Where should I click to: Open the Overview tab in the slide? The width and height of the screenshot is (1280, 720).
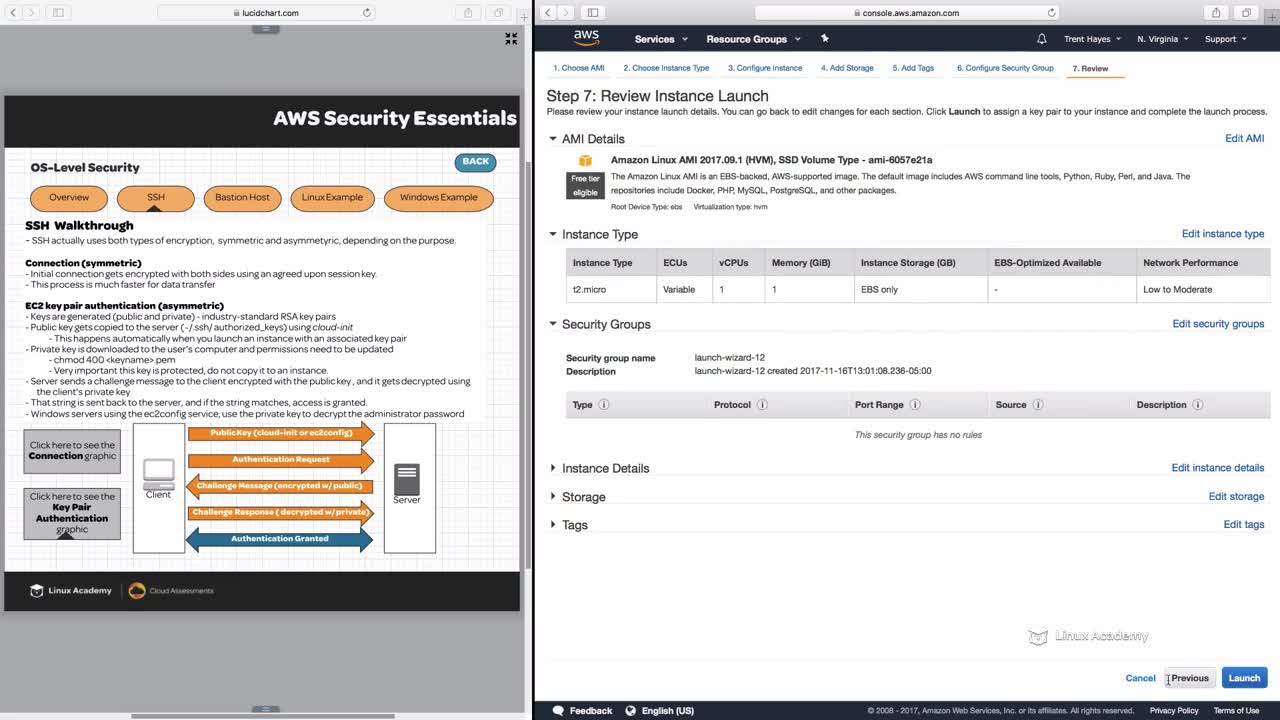[69, 197]
